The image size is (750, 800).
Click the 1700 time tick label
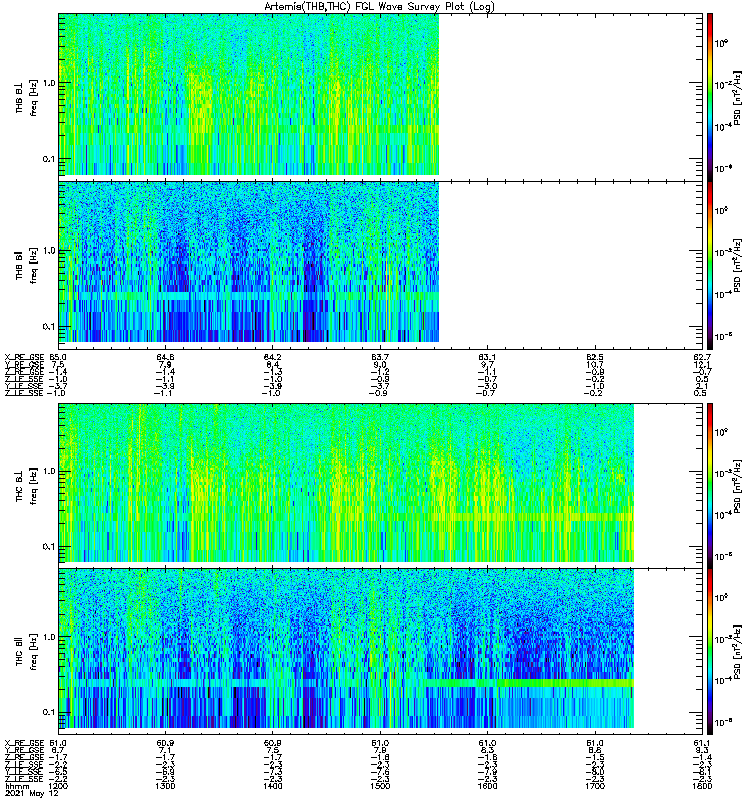(x=595, y=786)
